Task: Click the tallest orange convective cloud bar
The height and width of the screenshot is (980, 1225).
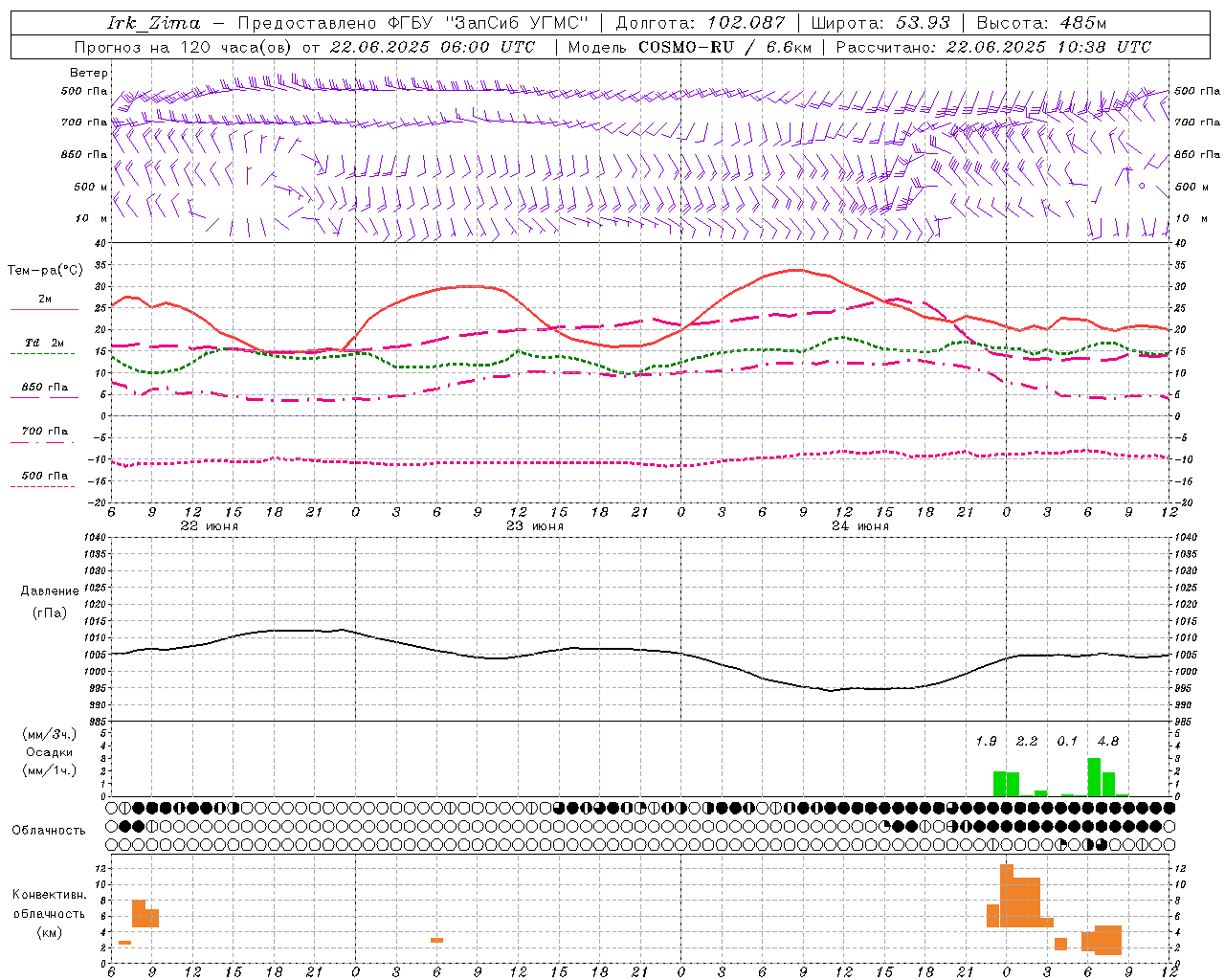Action: tap(1007, 896)
